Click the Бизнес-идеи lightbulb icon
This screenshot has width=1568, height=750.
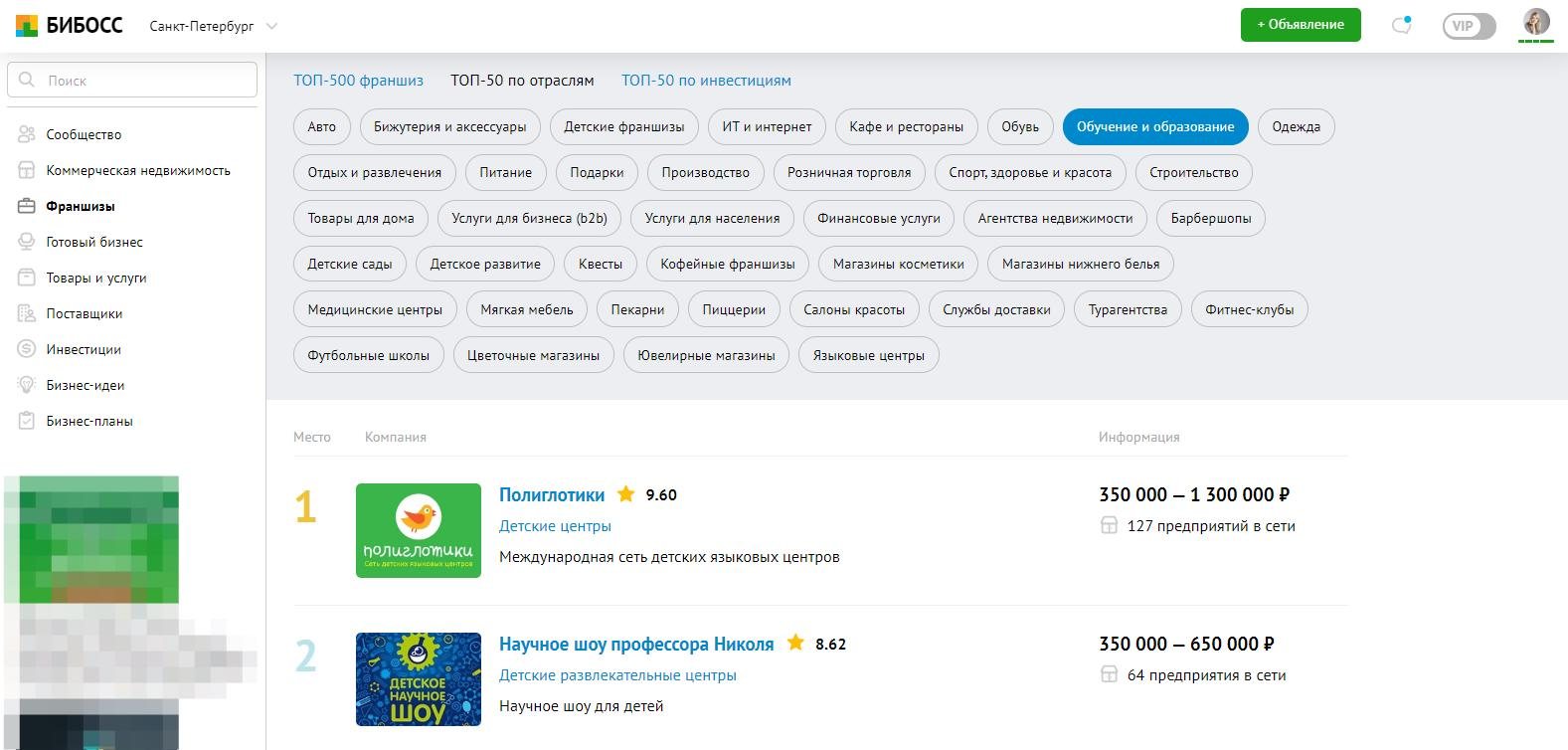[27, 385]
